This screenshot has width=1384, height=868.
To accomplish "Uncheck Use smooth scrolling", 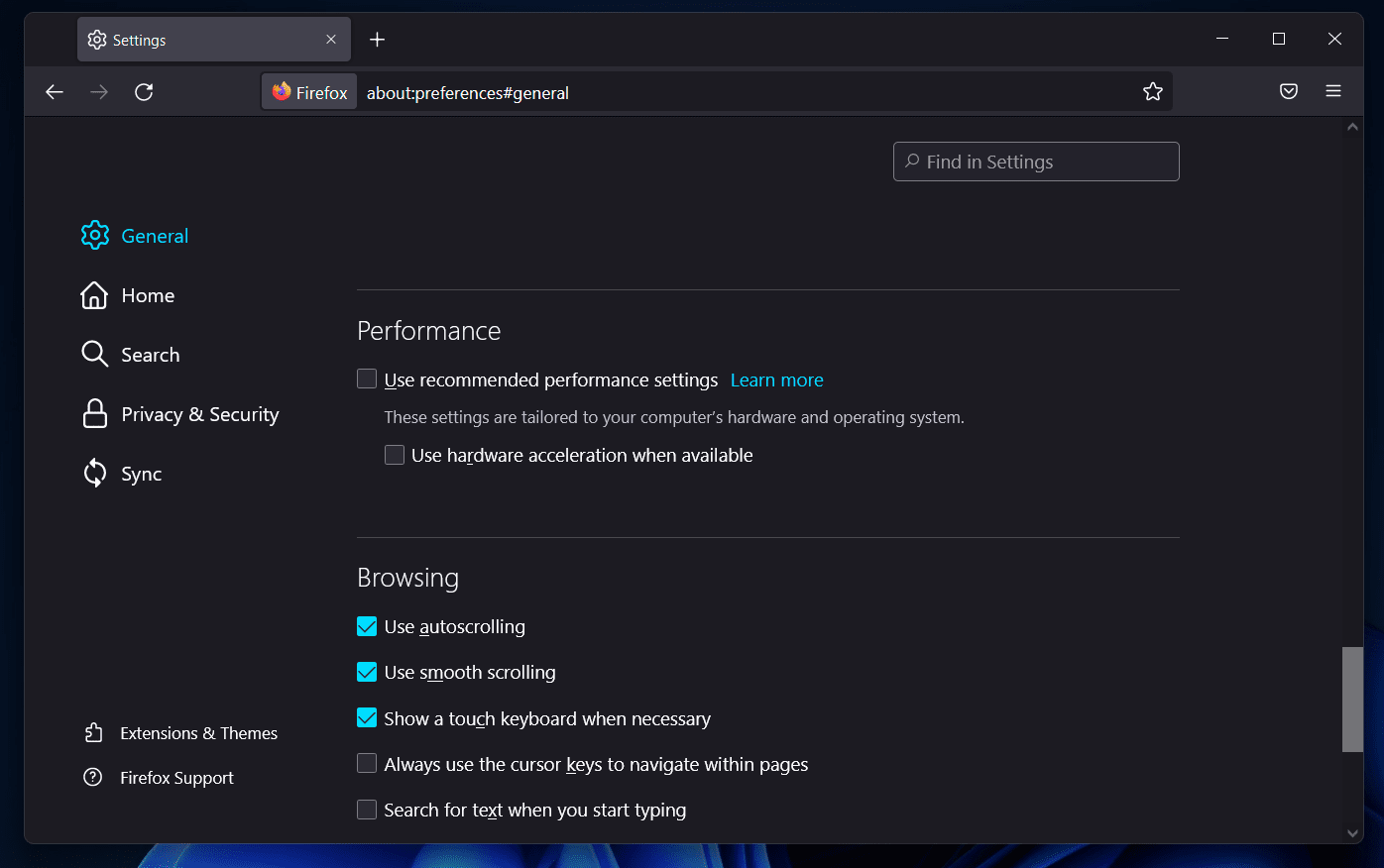I will pos(367,672).
